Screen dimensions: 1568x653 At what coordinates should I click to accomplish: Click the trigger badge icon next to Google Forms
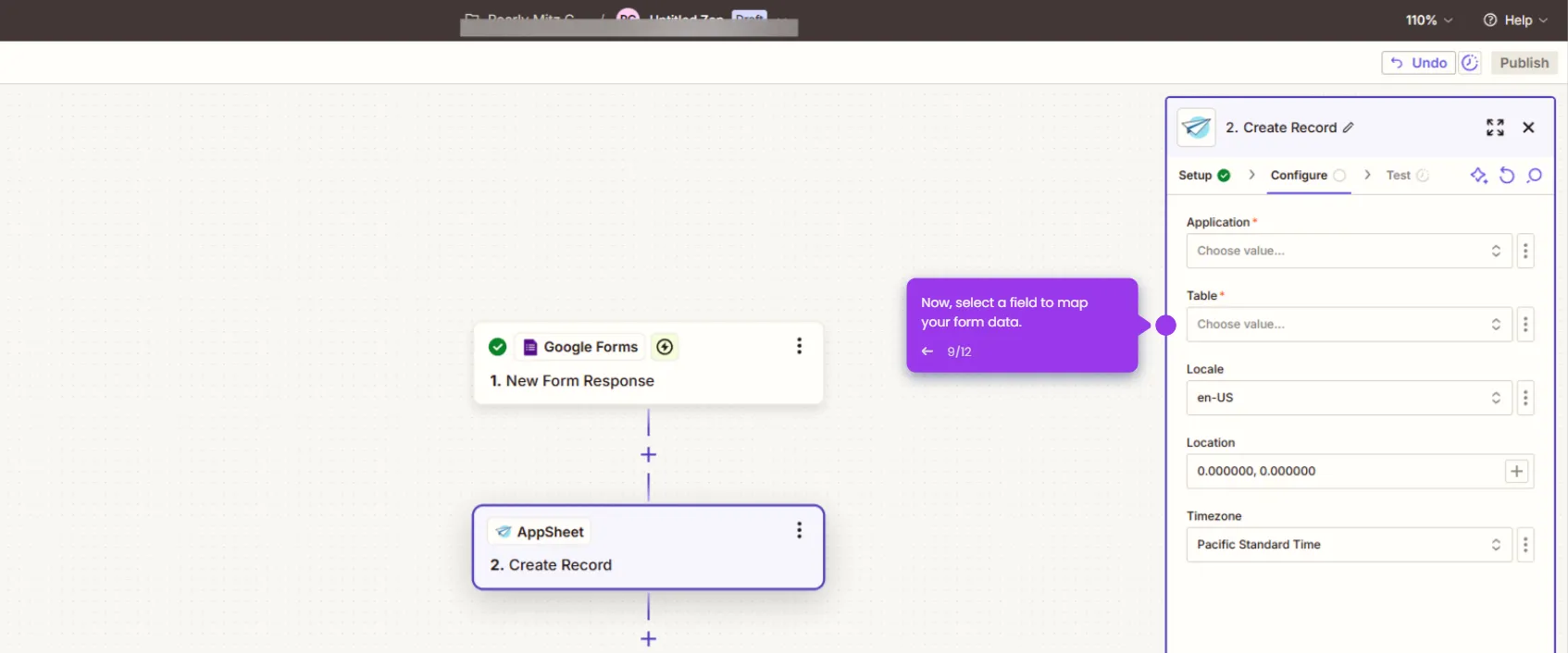point(665,347)
